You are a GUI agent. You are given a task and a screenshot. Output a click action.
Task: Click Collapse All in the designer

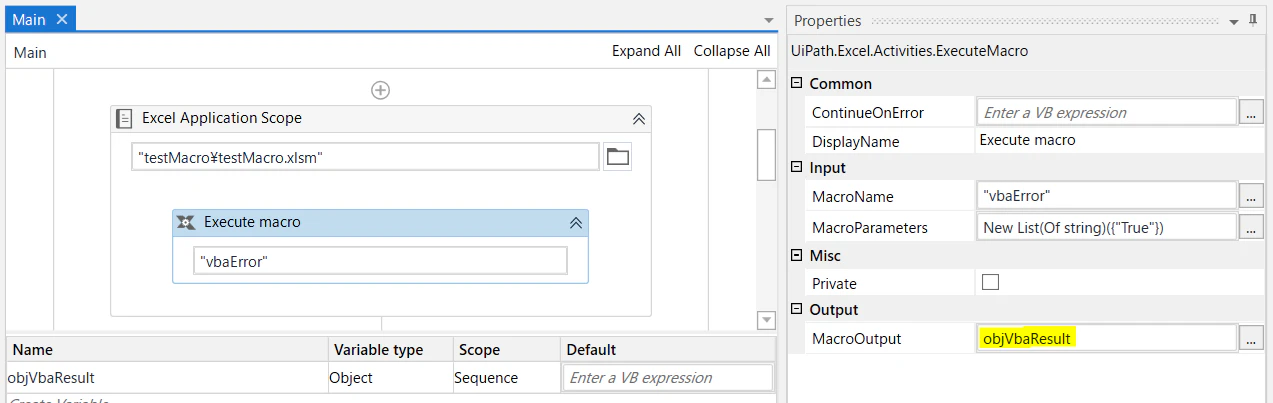click(x=732, y=51)
